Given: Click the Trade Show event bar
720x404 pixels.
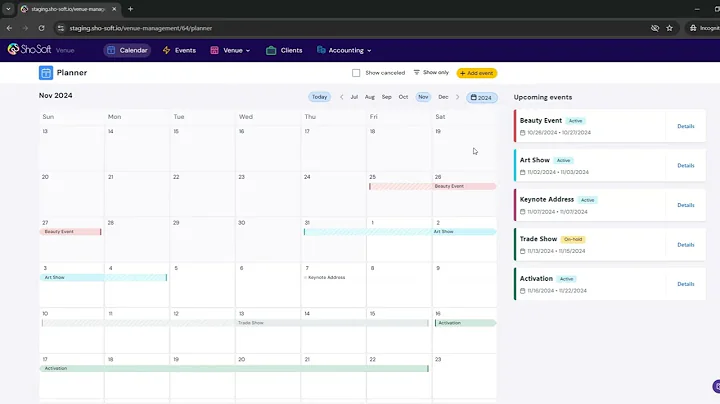Looking at the screenshot, I should click(235, 323).
